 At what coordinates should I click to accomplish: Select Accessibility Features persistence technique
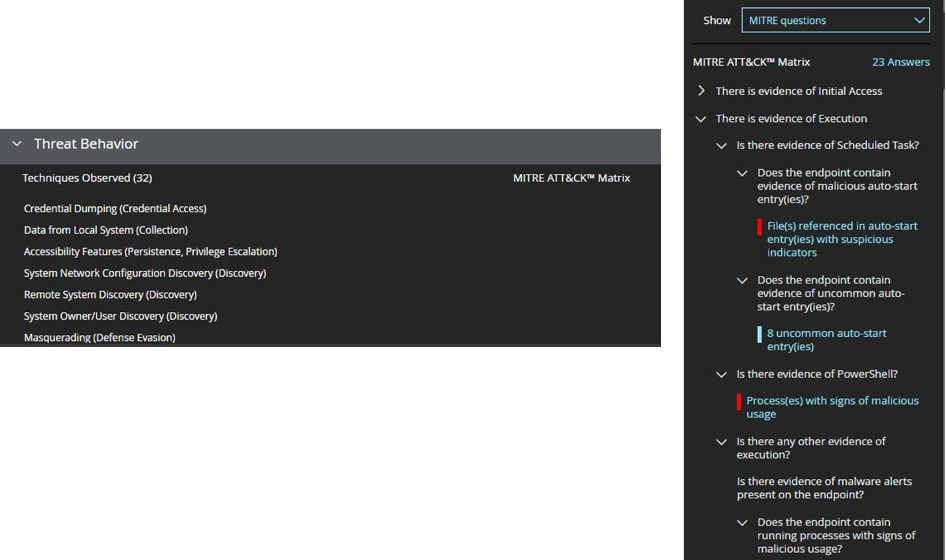151,252
